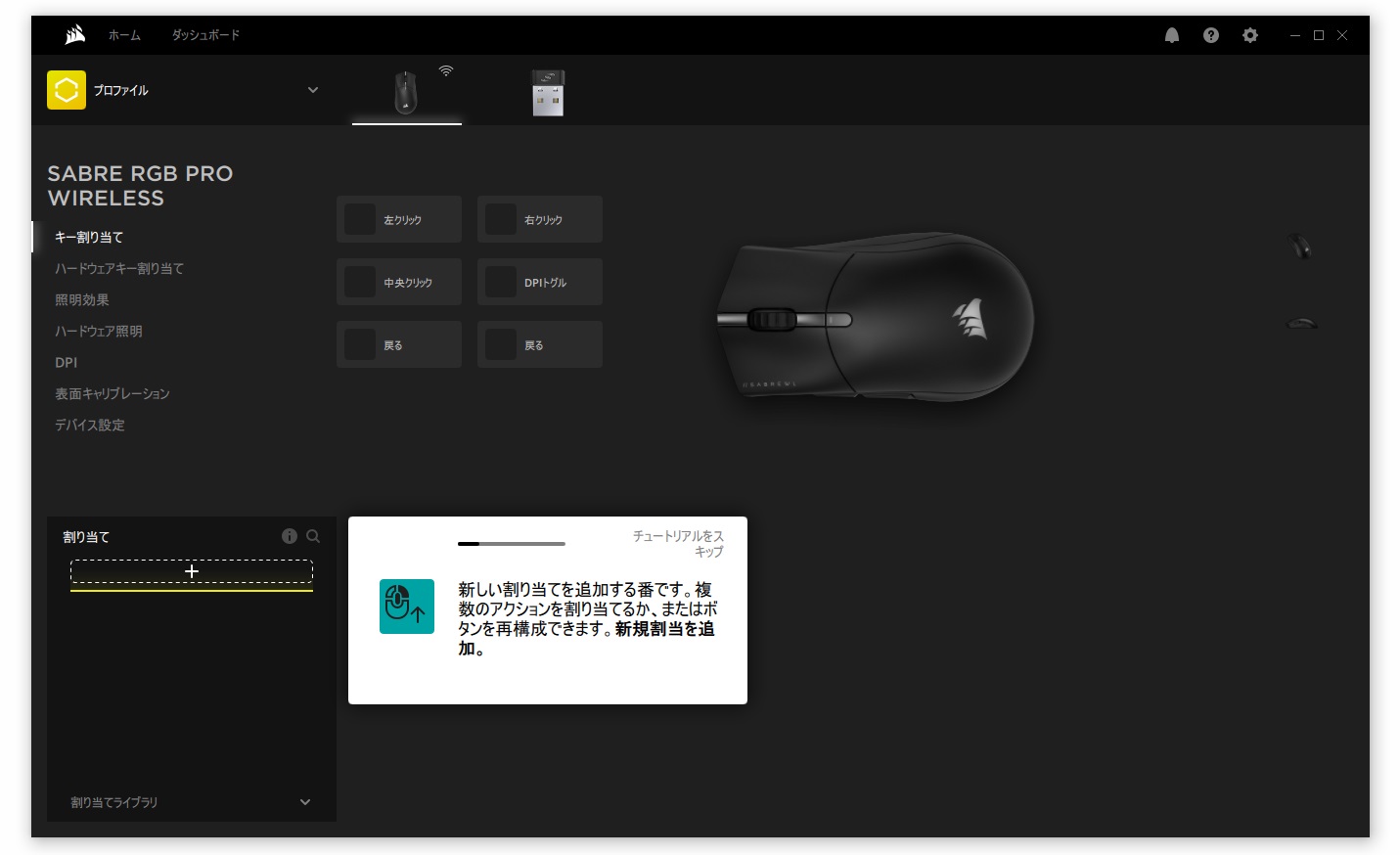
Task: Click the wireless signal icon above mouse
Action: (x=446, y=70)
